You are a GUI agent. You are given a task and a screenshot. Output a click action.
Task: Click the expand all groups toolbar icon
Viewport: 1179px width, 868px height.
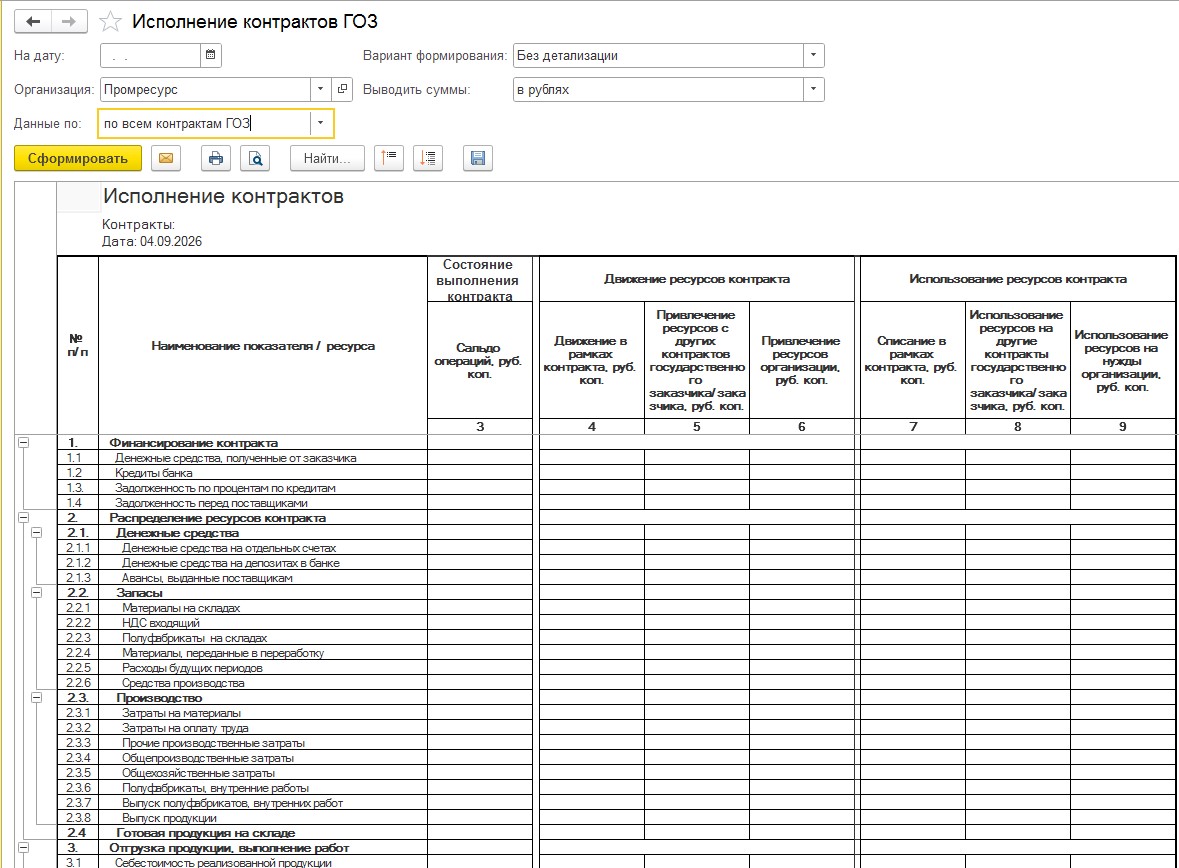point(428,158)
